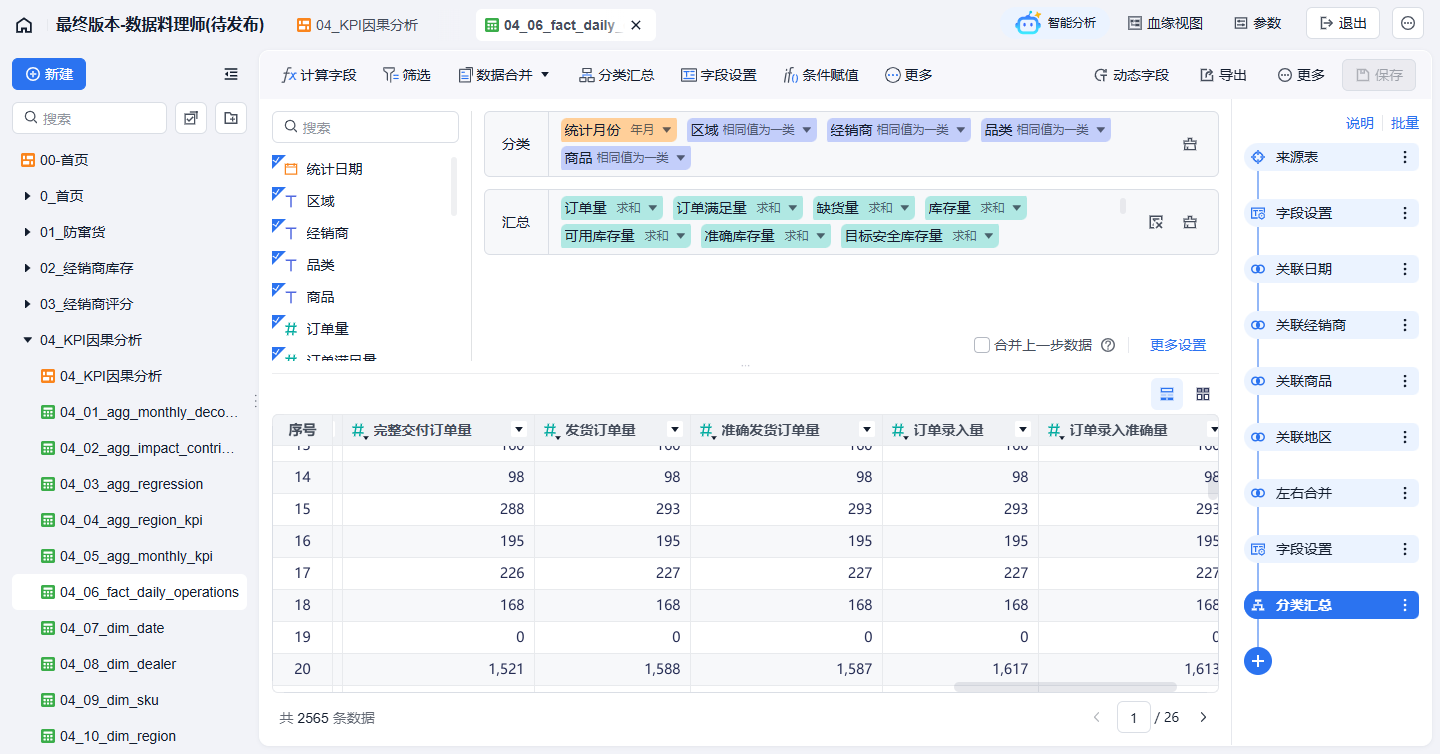Switch to list table view icon
The height and width of the screenshot is (754, 1440).
pos(1167,394)
